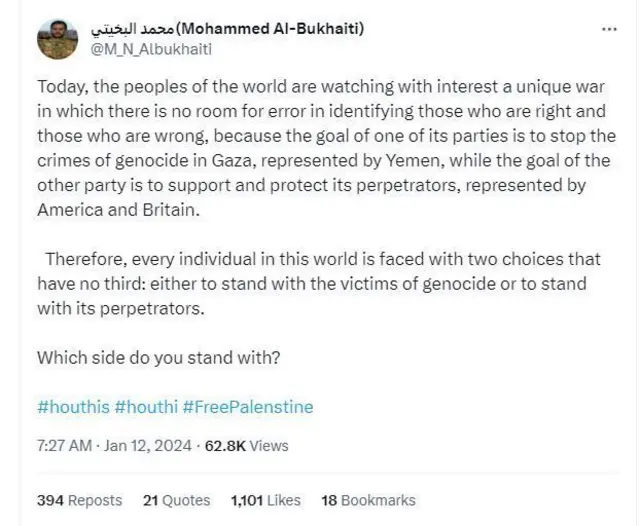The width and height of the screenshot is (640, 526).
Task: Show the 1,101 Likes list
Action: coord(265,500)
